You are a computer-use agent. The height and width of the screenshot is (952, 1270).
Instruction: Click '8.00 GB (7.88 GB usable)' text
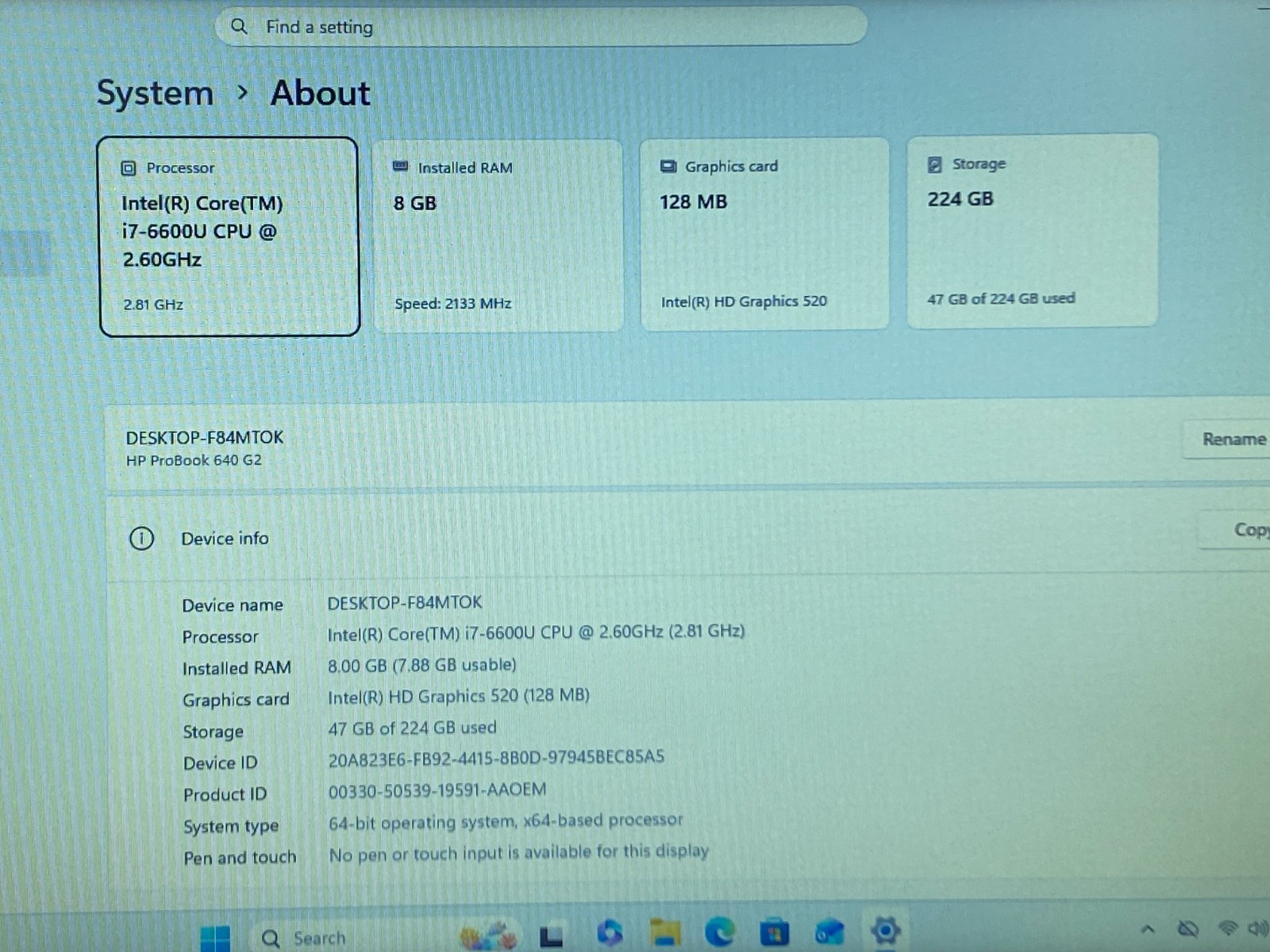click(x=422, y=665)
